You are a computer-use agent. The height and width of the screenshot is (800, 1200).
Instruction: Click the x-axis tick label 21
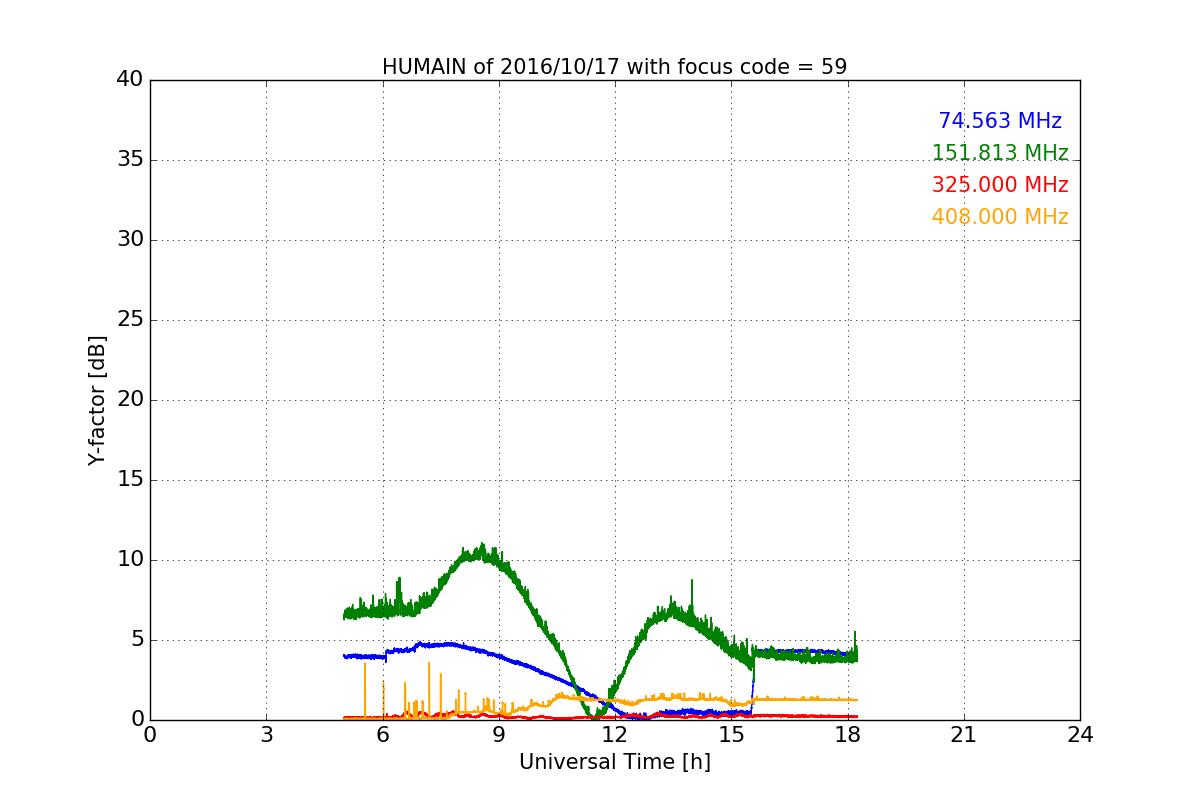964,735
